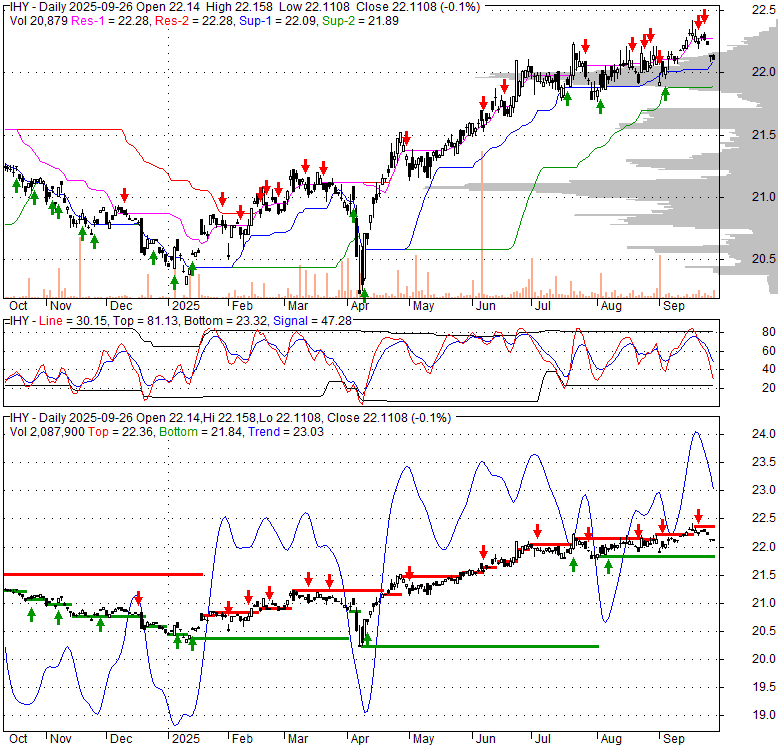Click the Bottom = 23.32 indicator label

(x=225, y=321)
